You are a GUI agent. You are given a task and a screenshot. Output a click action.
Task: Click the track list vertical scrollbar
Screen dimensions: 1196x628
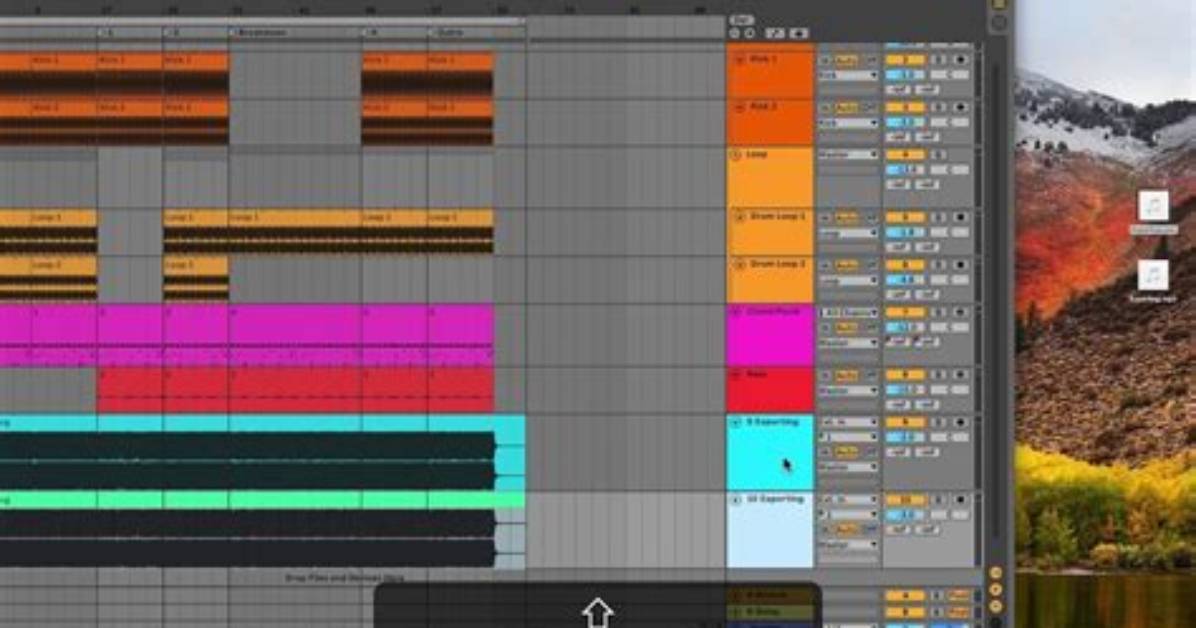(x=998, y=298)
